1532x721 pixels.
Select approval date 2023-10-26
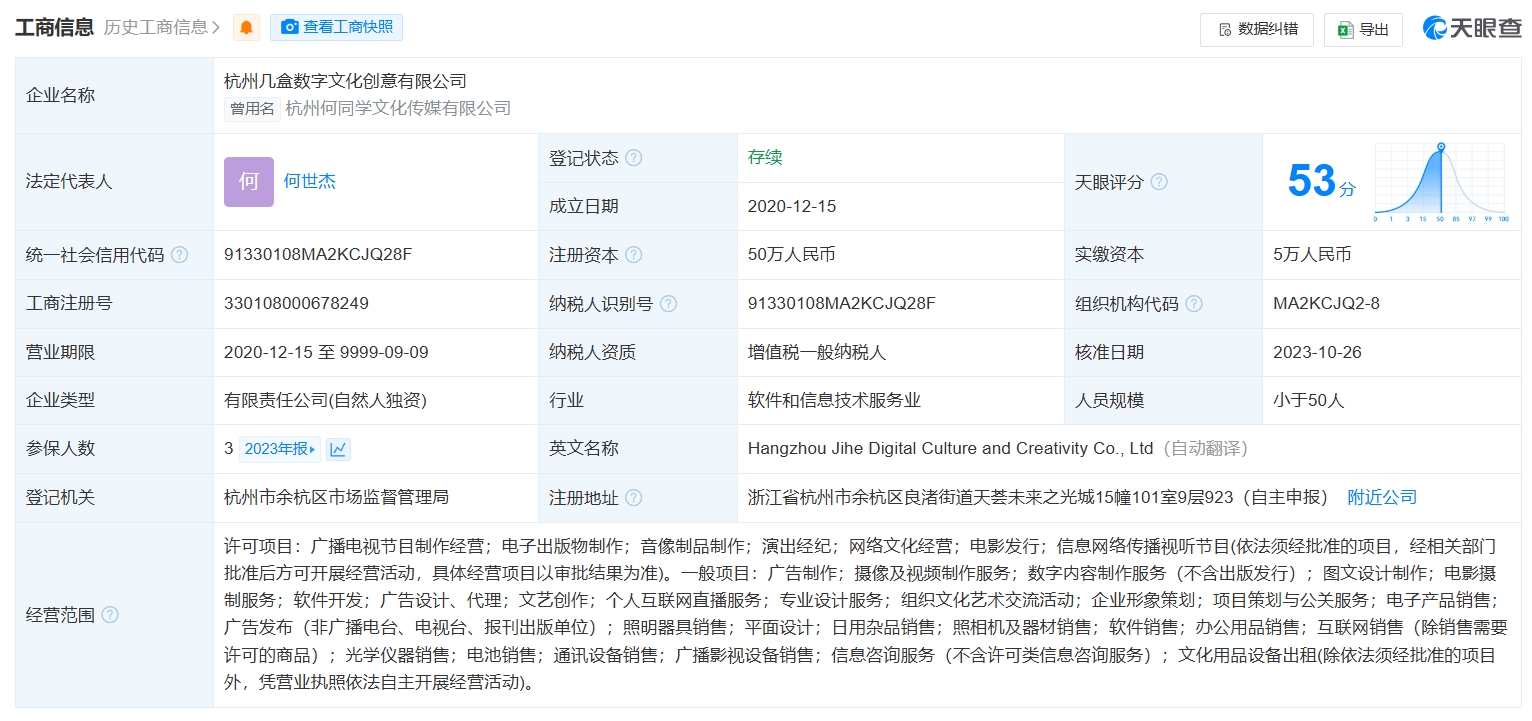(1317, 352)
